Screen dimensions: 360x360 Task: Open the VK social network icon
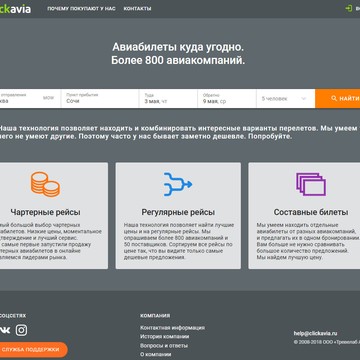[x=5, y=330]
